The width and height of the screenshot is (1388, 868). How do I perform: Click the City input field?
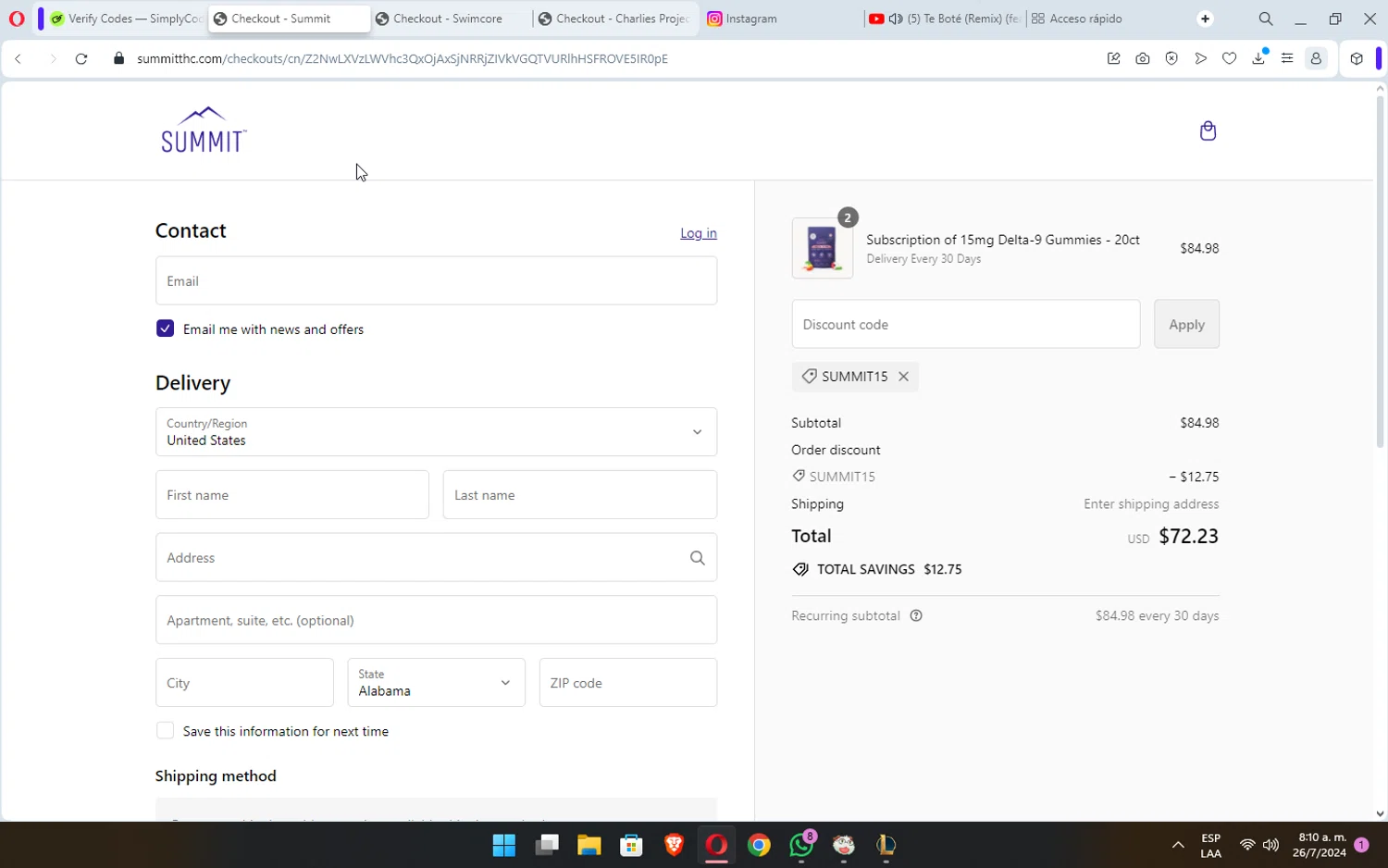(x=244, y=683)
